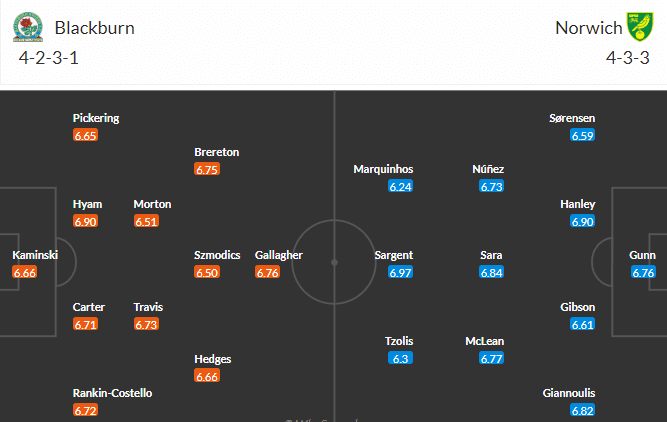The image size is (667, 422).
Task: Select Marquinhos on Norwich's side
Action: tap(383, 169)
